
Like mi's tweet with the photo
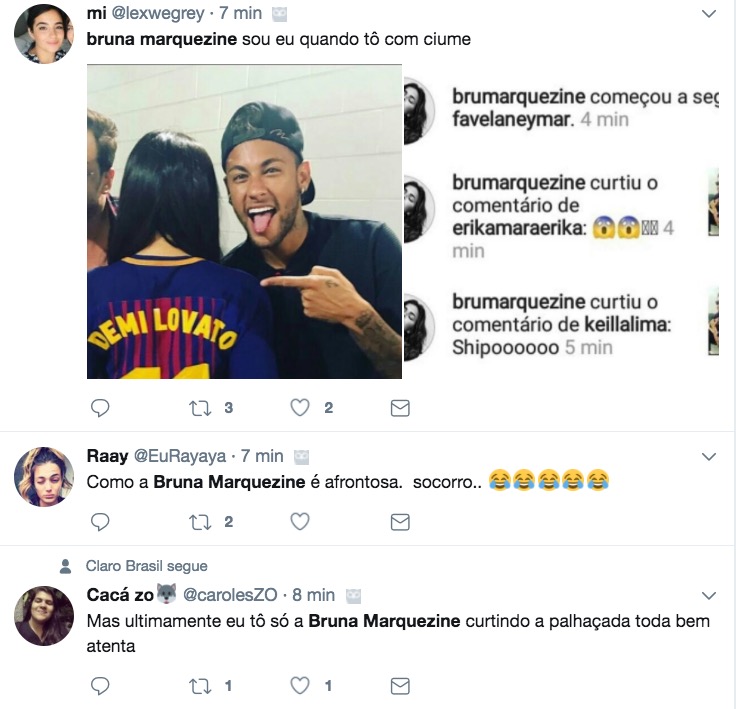299,407
